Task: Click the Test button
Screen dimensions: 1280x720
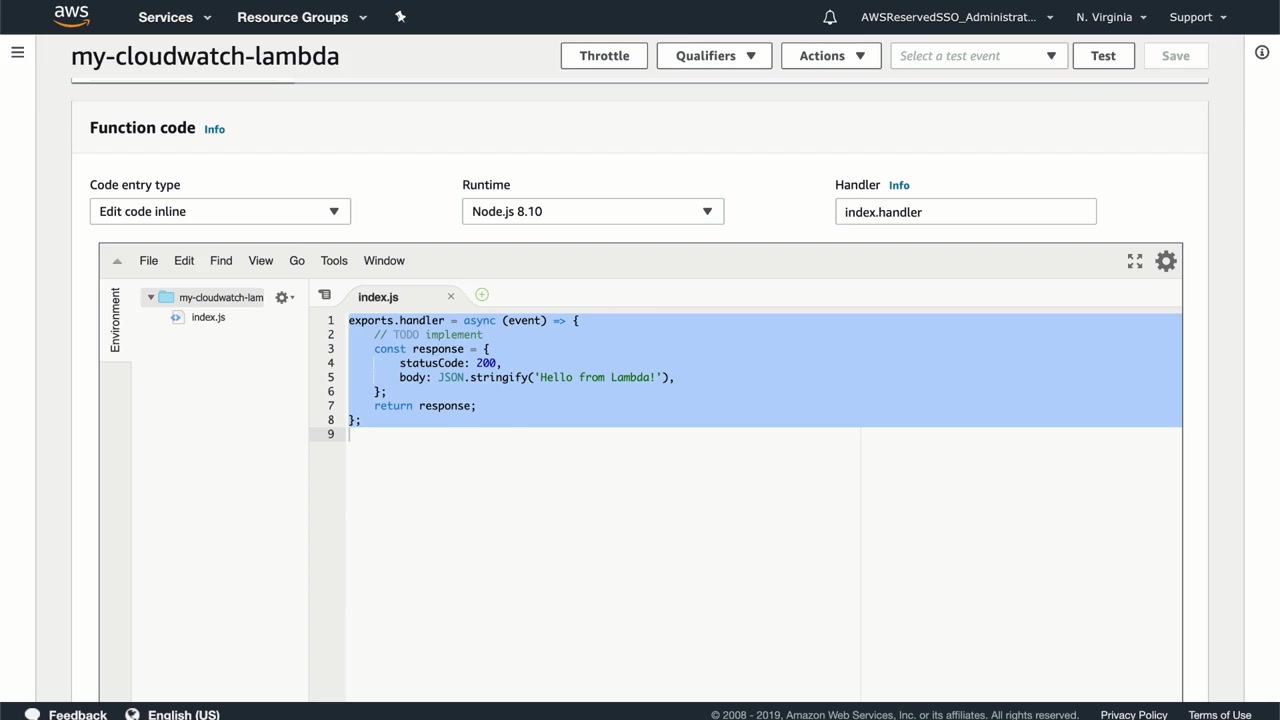Action: coord(1103,56)
